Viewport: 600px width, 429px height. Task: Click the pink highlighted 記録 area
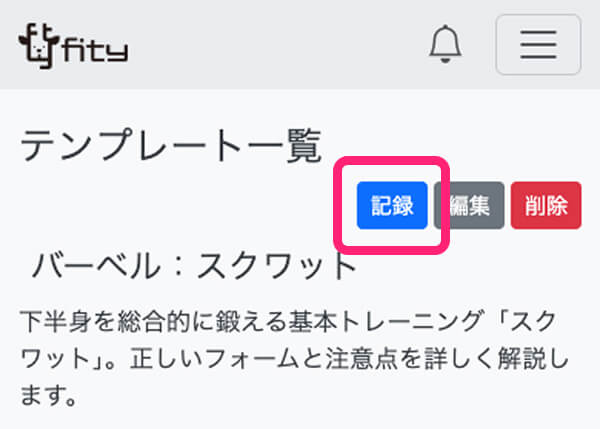coord(391,206)
